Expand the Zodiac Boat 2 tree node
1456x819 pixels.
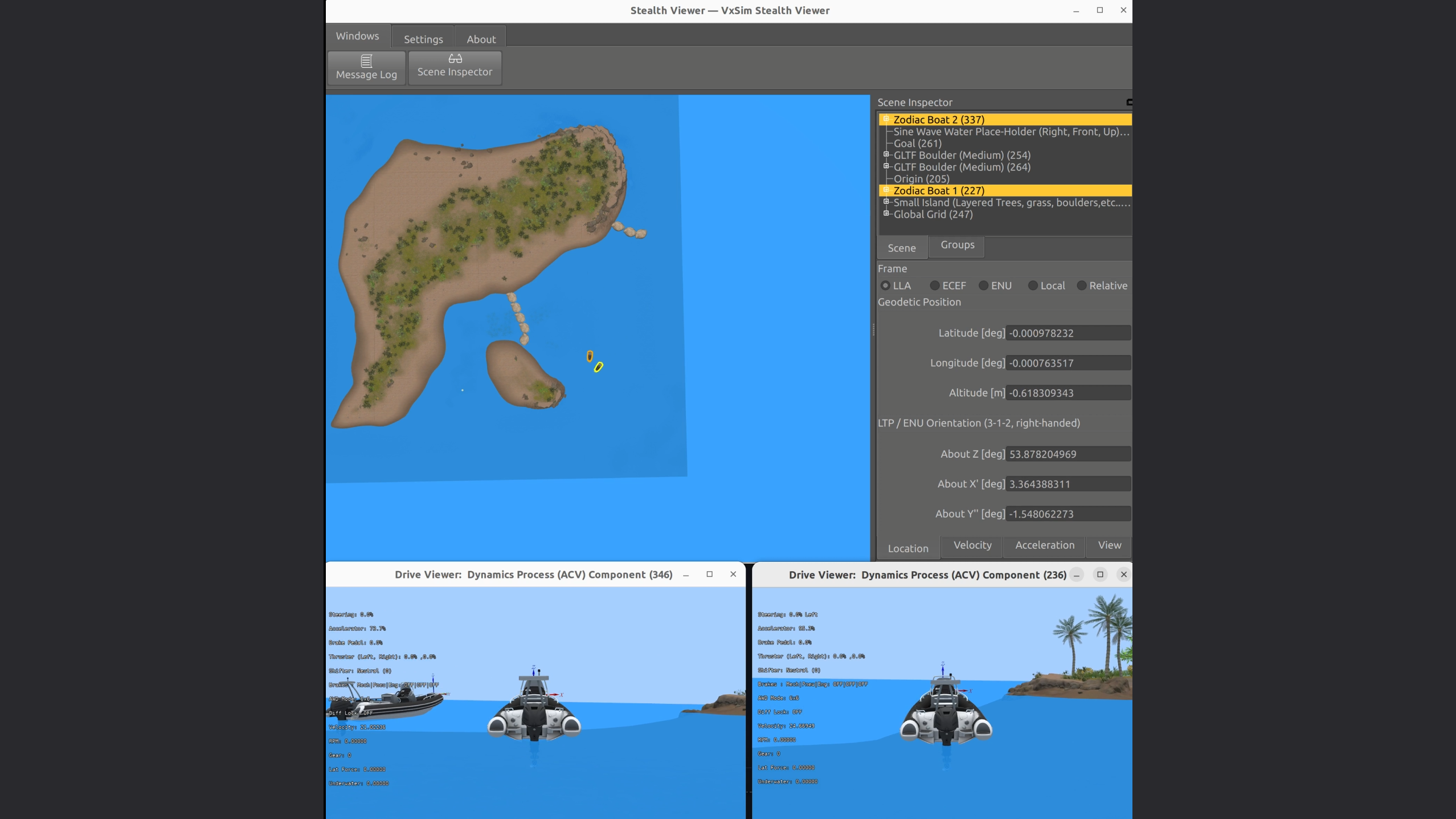pos(886,119)
